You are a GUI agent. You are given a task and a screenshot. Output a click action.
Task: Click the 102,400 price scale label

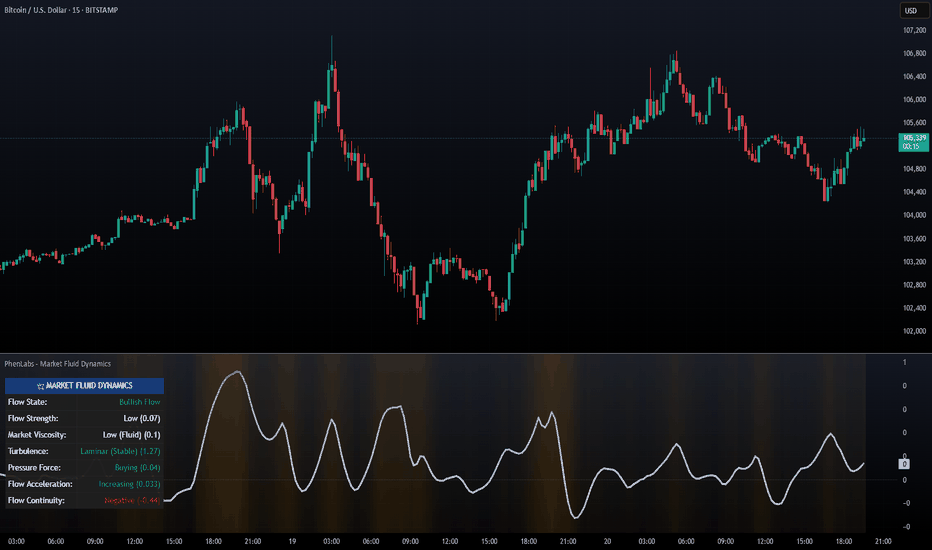pos(915,309)
